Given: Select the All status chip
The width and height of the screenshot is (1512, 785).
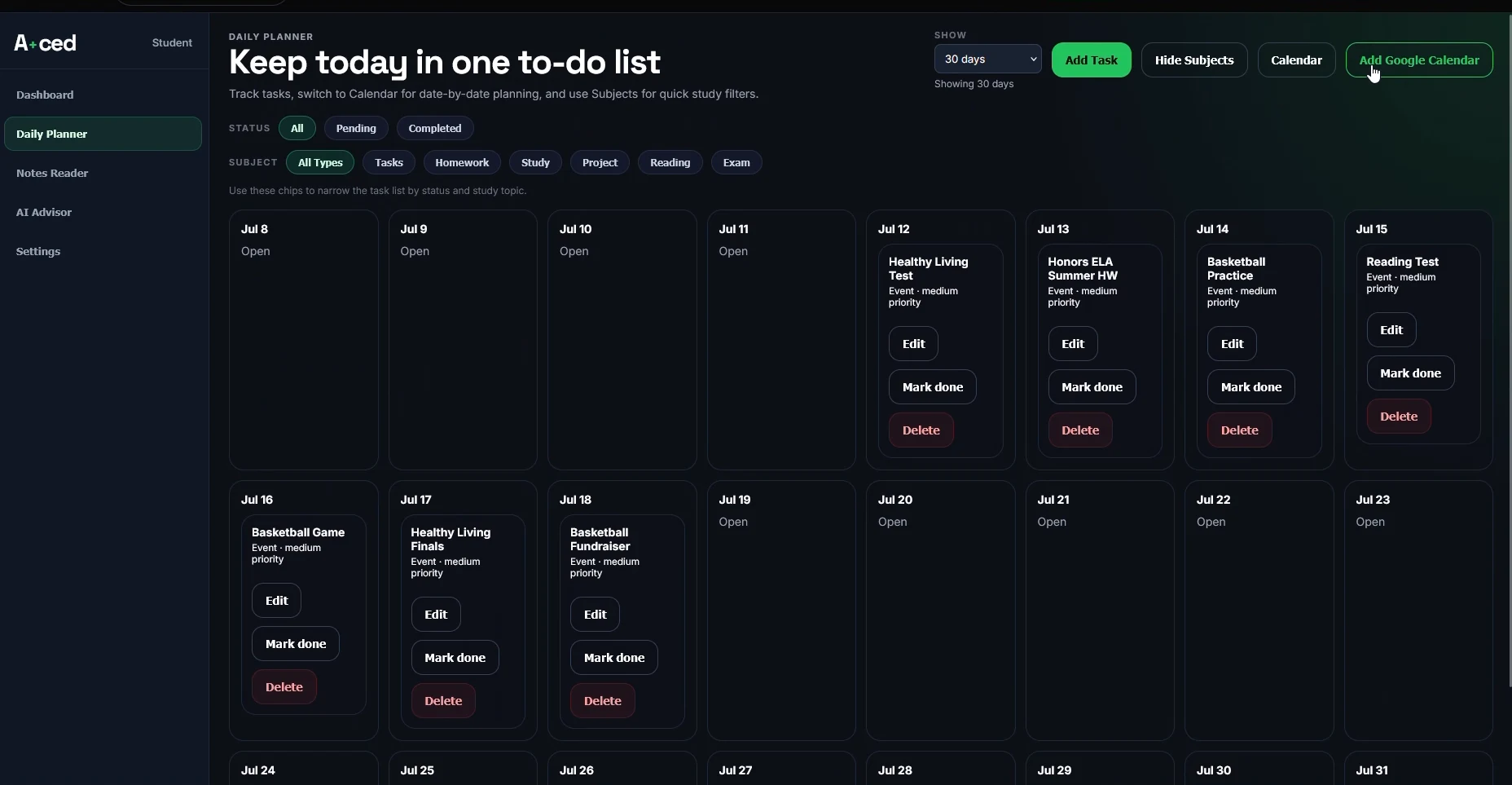Looking at the screenshot, I should [x=297, y=128].
